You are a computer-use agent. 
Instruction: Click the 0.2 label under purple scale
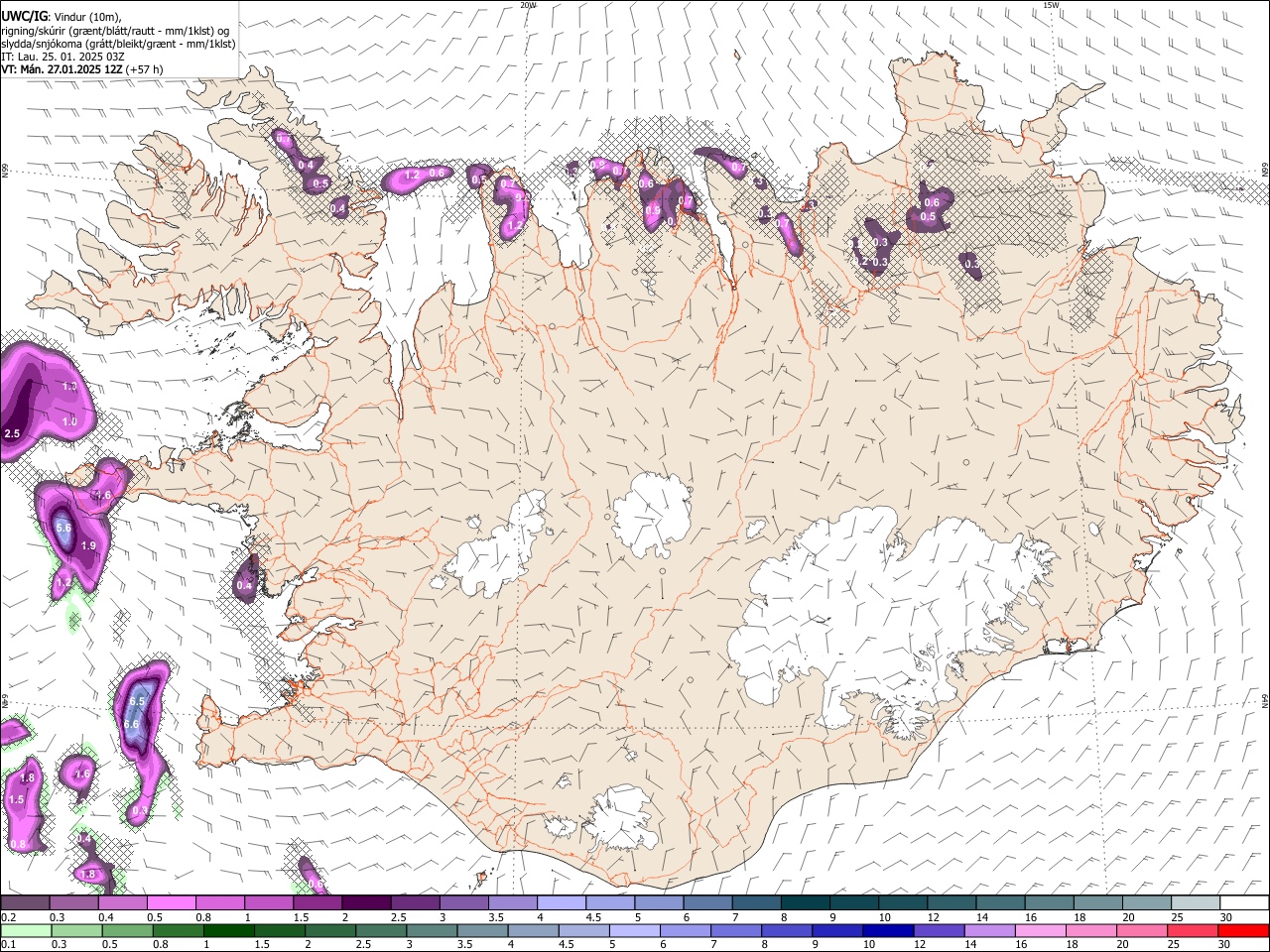point(7,917)
